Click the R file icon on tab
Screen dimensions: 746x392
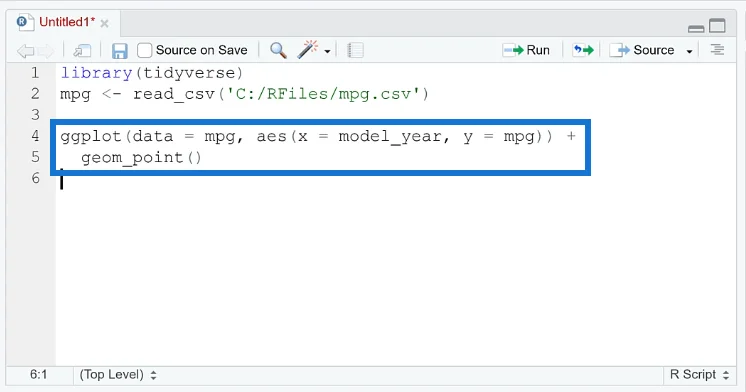(25, 22)
